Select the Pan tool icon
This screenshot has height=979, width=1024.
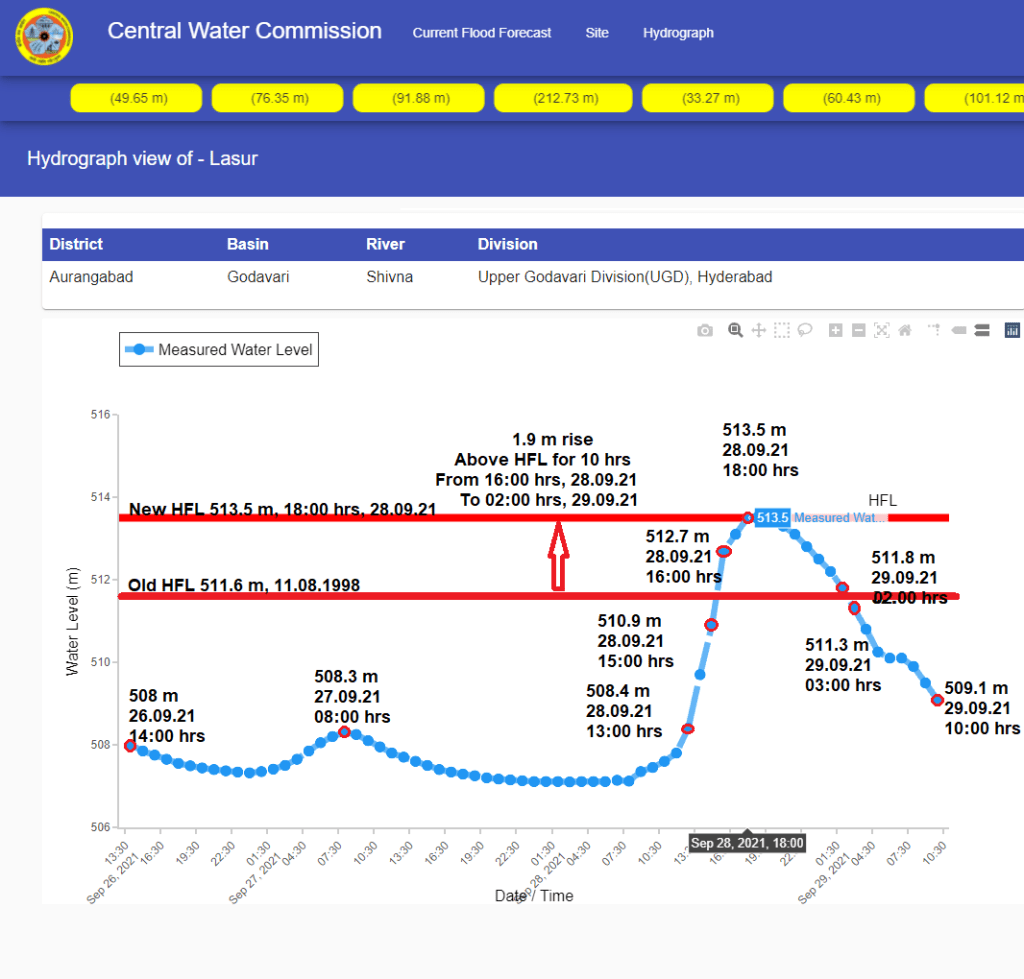click(759, 330)
